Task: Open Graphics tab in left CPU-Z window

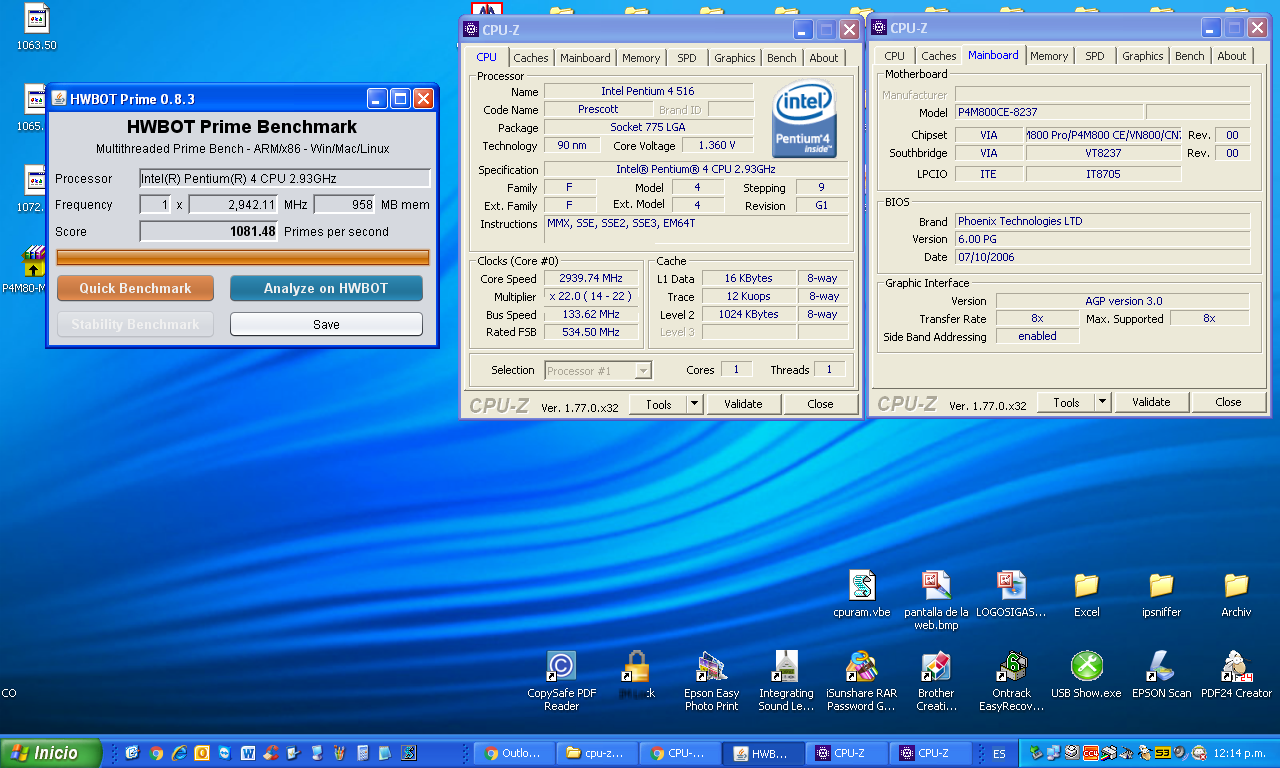Action: [735, 58]
